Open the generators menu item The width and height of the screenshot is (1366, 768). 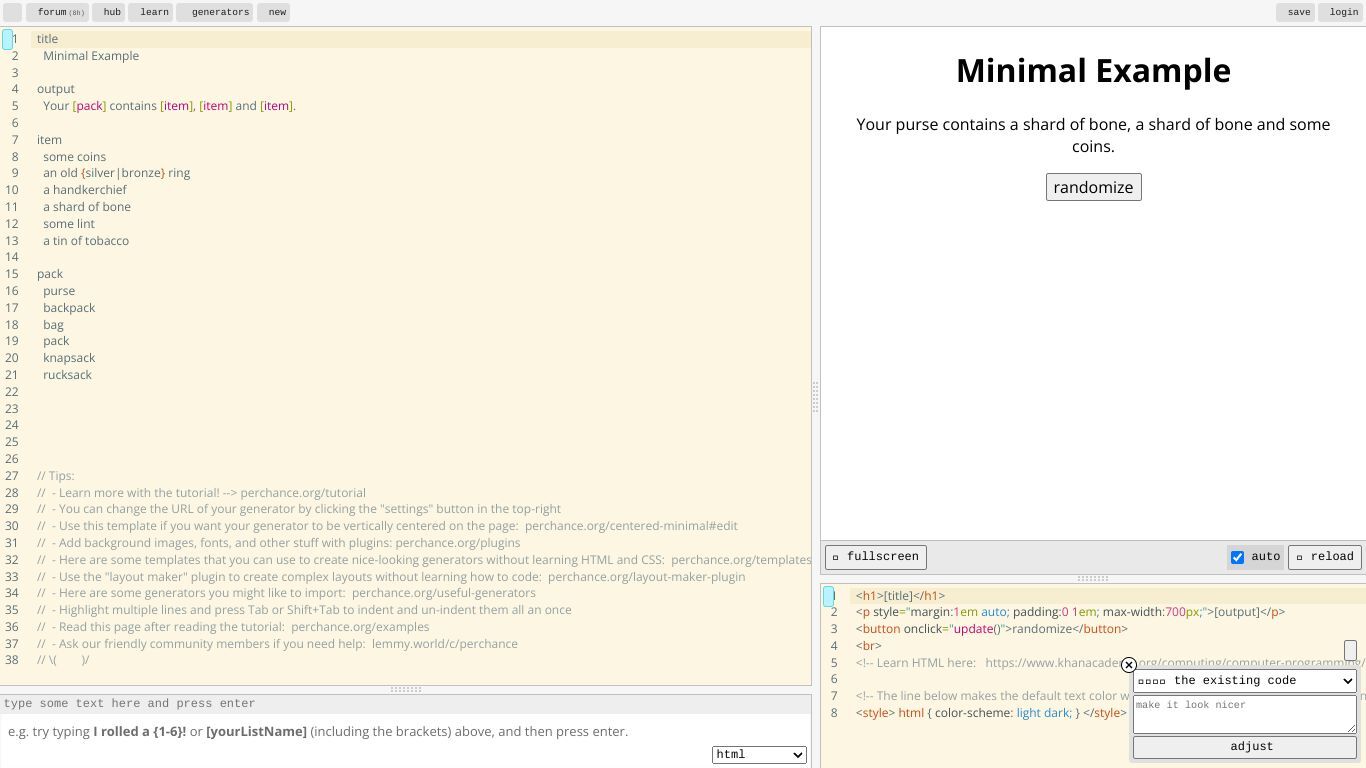coord(215,12)
